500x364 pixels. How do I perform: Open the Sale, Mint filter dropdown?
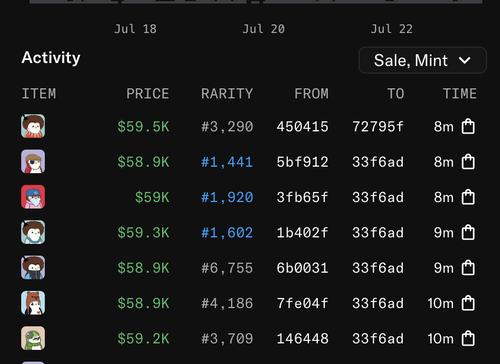click(x=422, y=60)
